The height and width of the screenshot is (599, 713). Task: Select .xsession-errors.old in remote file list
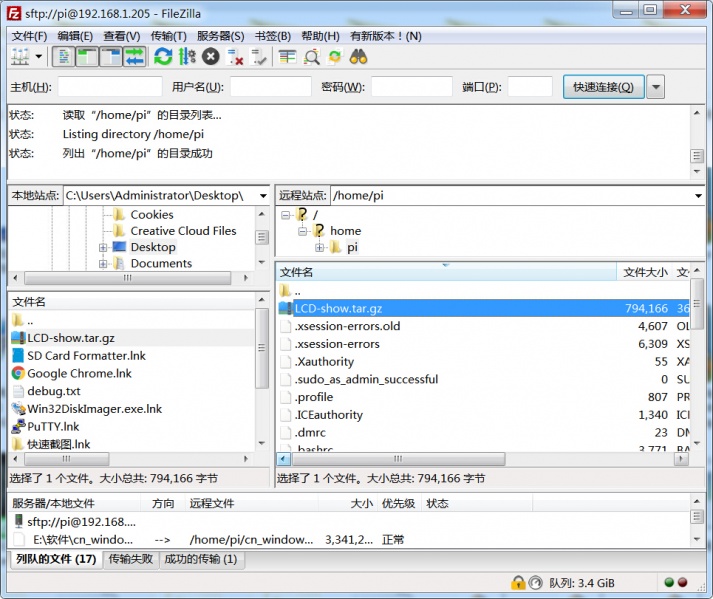(347, 326)
